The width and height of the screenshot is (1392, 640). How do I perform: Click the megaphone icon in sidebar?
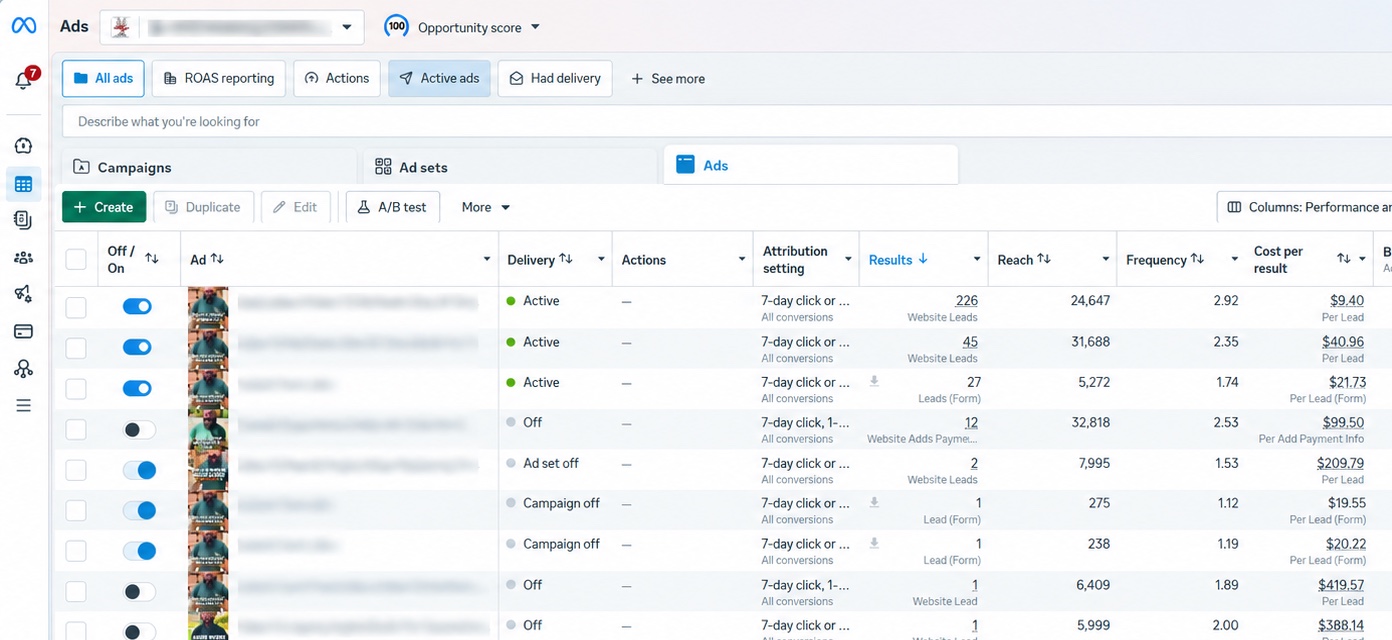[x=24, y=294]
